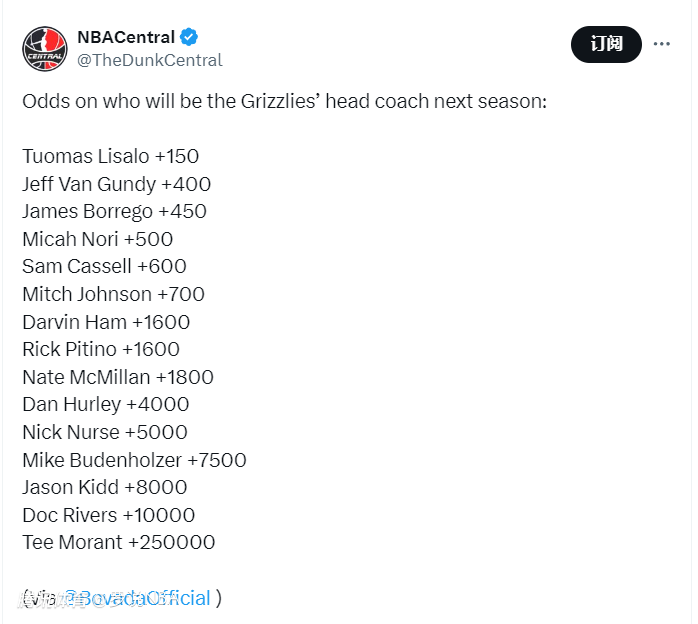Click the Tee Morant +250000 line
Viewport: 698px width, 624px height.
118,543
